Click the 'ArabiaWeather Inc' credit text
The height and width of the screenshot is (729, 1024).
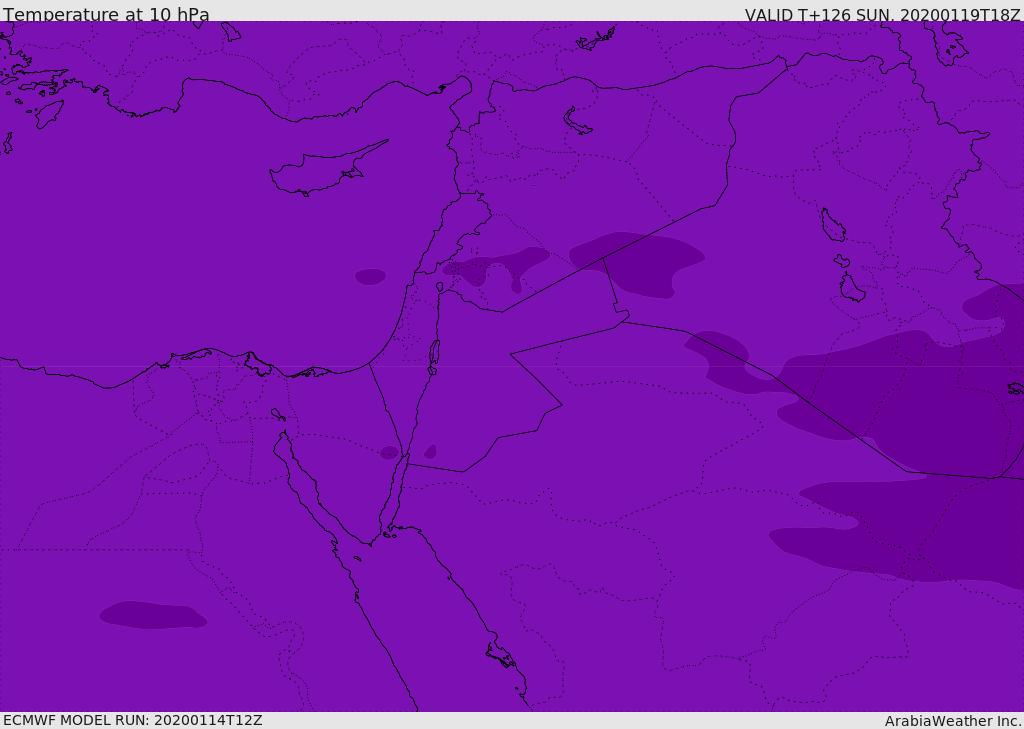click(x=953, y=721)
